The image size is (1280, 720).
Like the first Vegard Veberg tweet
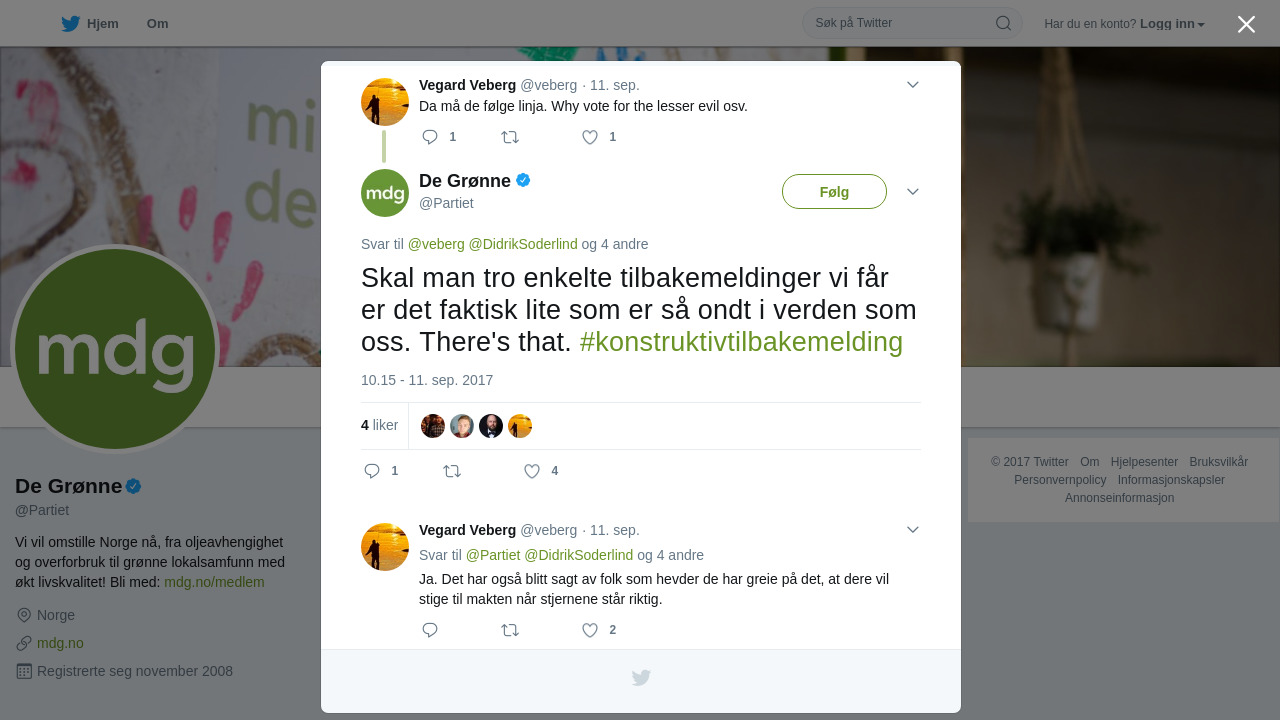point(590,137)
